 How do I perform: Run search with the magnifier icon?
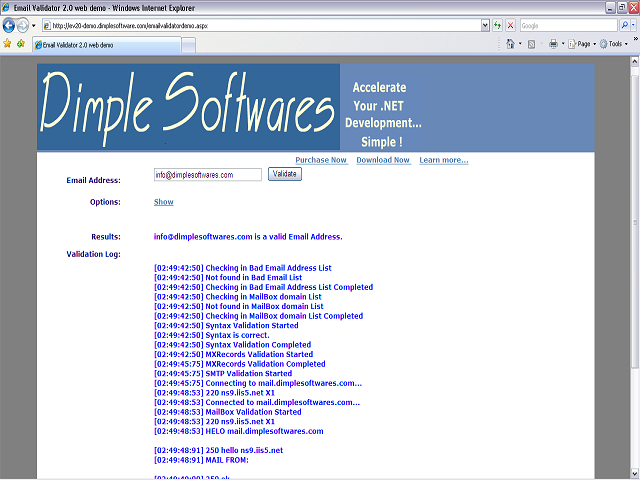[x=624, y=26]
